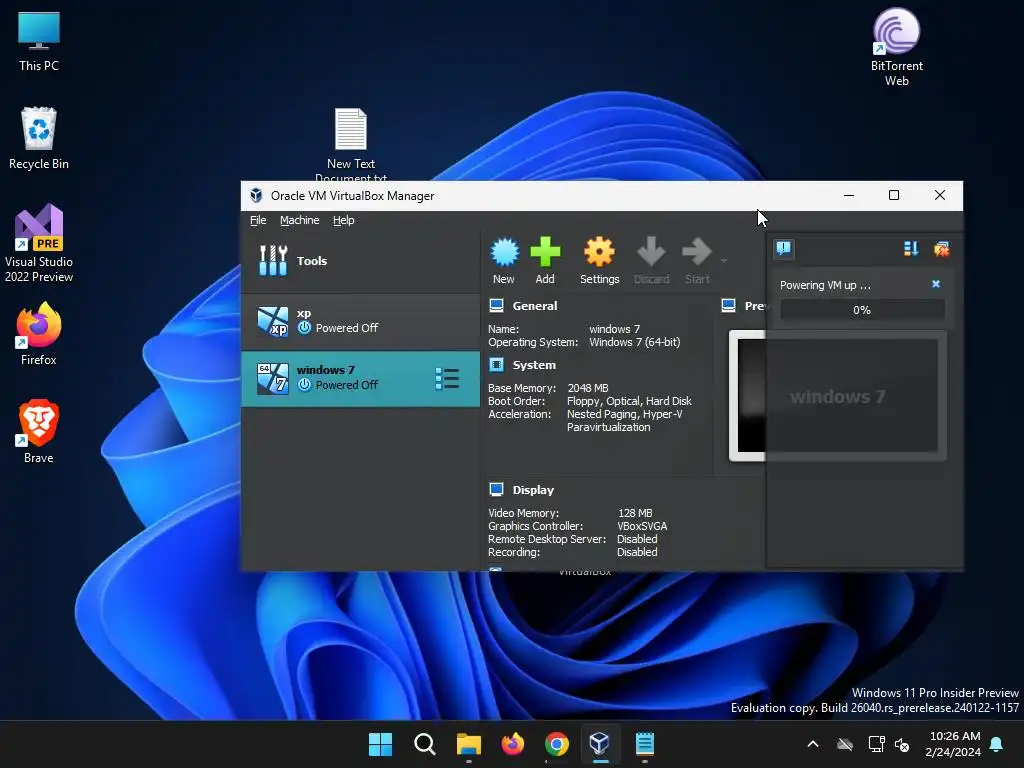Image resolution: width=1024 pixels, height=768 pixels.
Task: Click the General section monitor icon
Action: pyautogui.click(x=496, y=305)
